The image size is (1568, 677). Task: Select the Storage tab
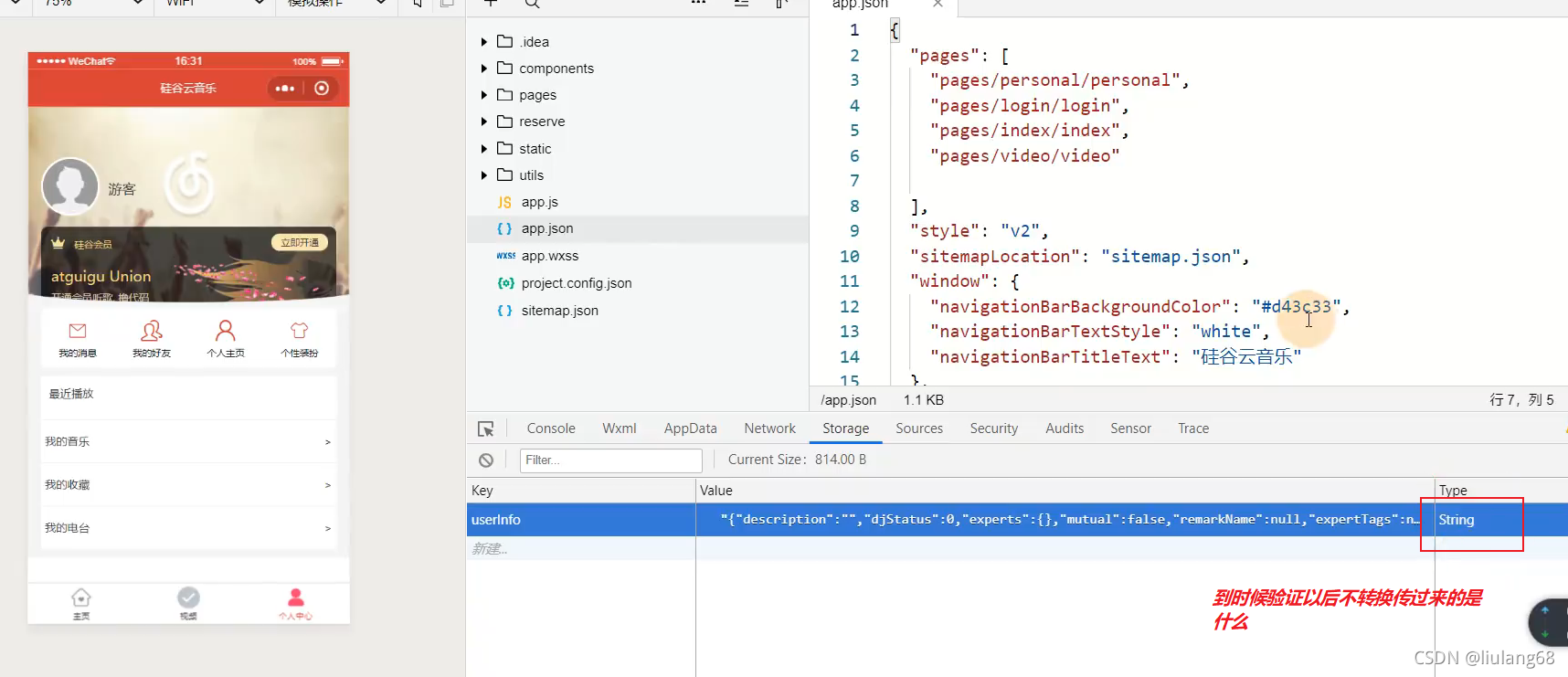tap(845, 428)
